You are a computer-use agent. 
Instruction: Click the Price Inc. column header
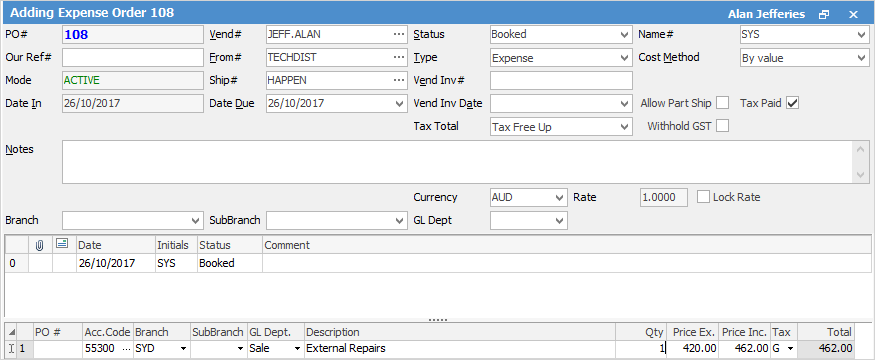(x=745, y=333)
